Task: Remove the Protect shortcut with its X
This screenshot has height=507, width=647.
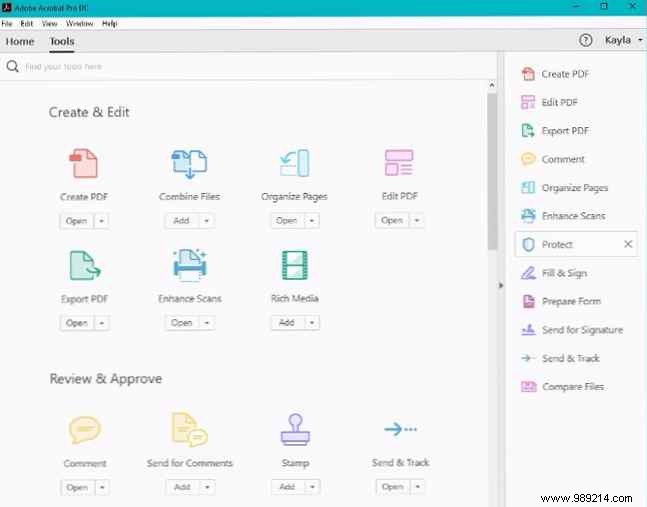Action: pyautogui.click(x=628, y=244)
